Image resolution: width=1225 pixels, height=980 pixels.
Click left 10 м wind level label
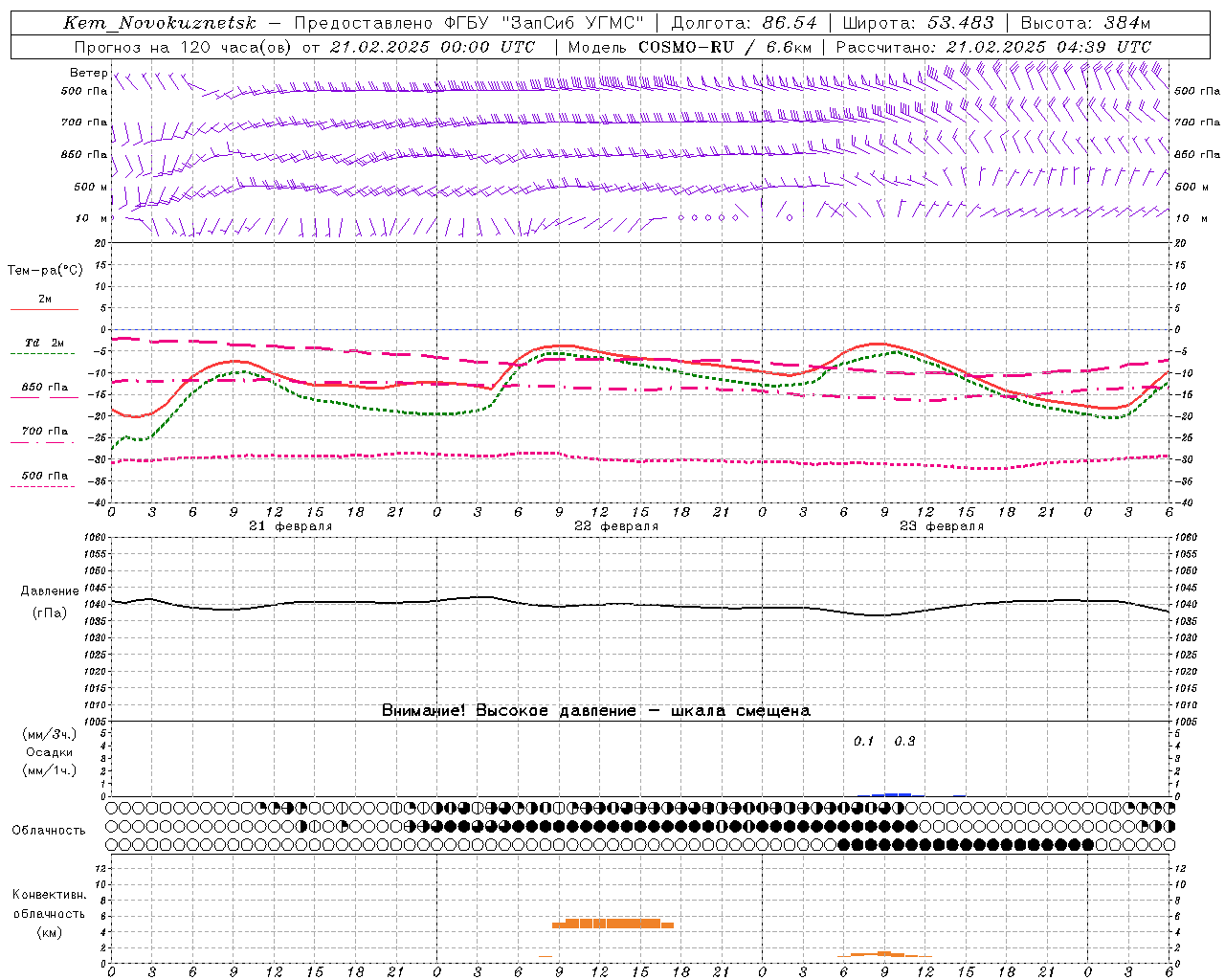coord(91,218)
